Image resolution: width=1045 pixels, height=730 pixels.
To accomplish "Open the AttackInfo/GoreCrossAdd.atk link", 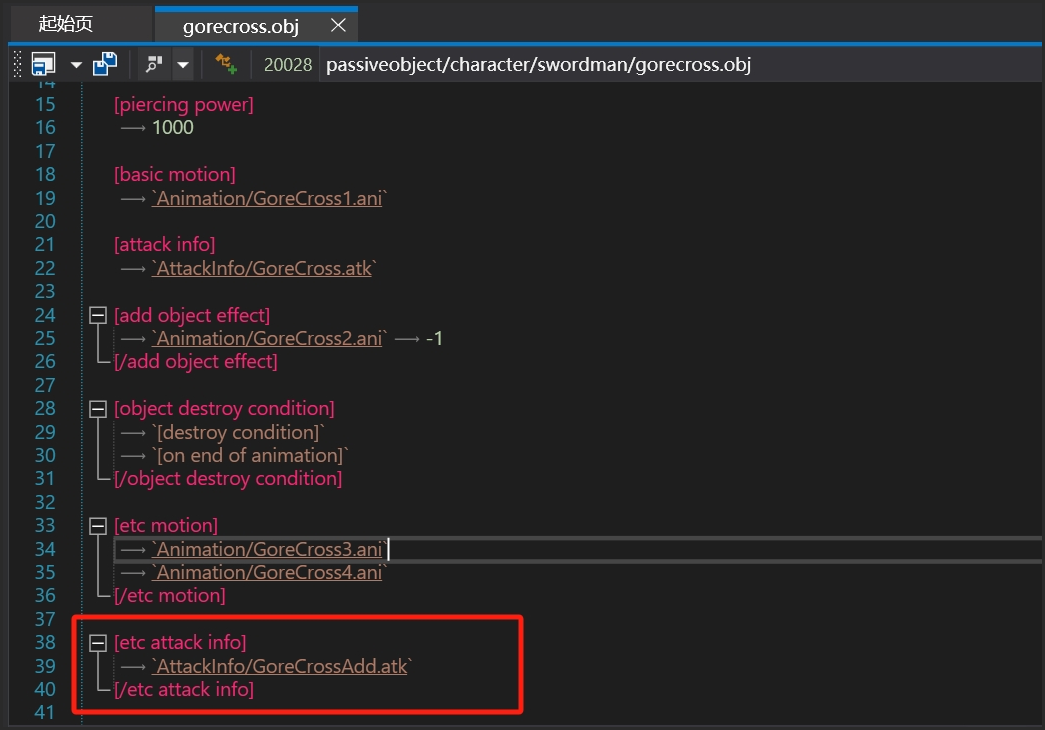I will pyautogui.click(x=280, y=666).
